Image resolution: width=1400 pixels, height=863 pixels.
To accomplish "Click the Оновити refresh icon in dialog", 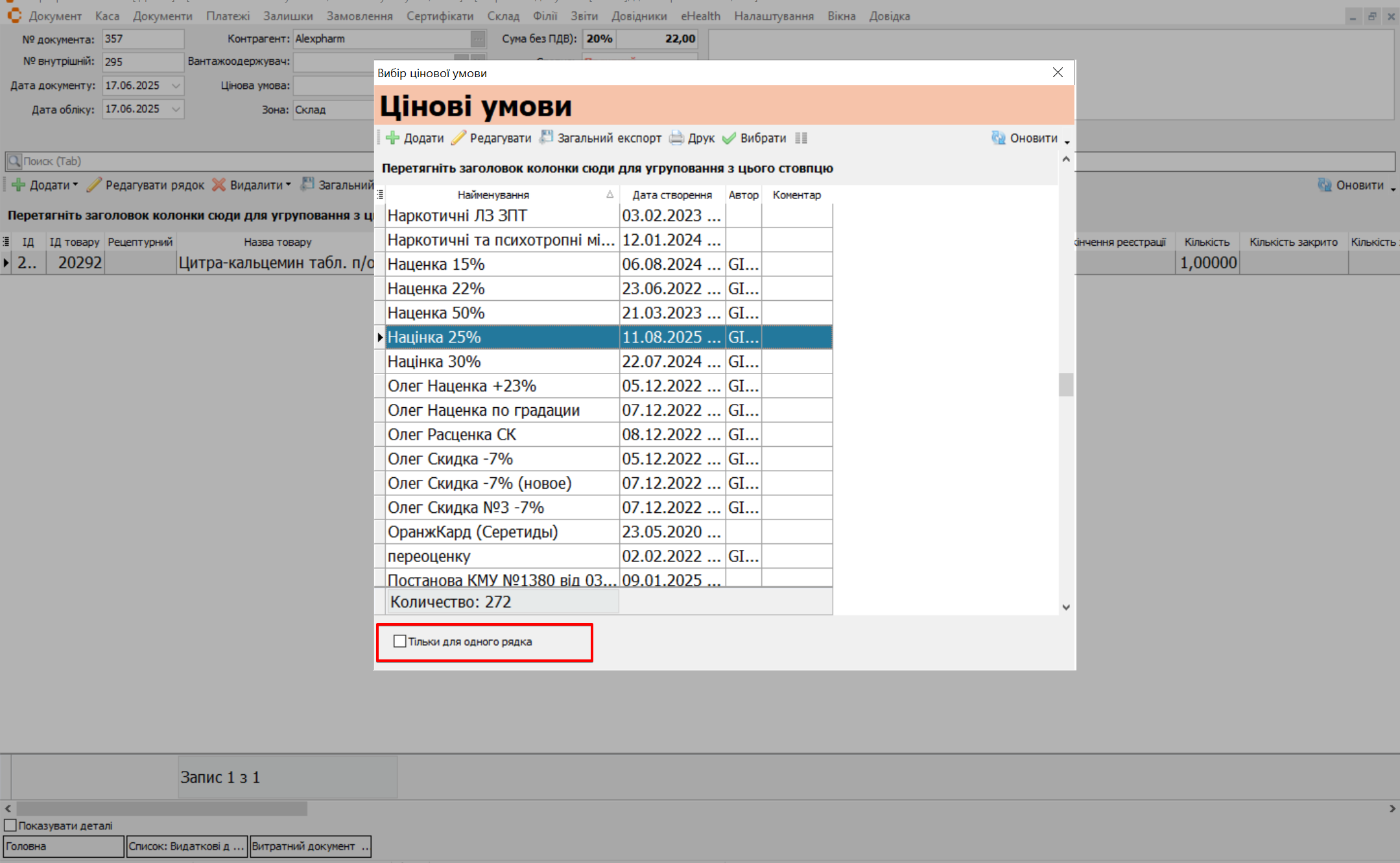I will coord(998,138).
